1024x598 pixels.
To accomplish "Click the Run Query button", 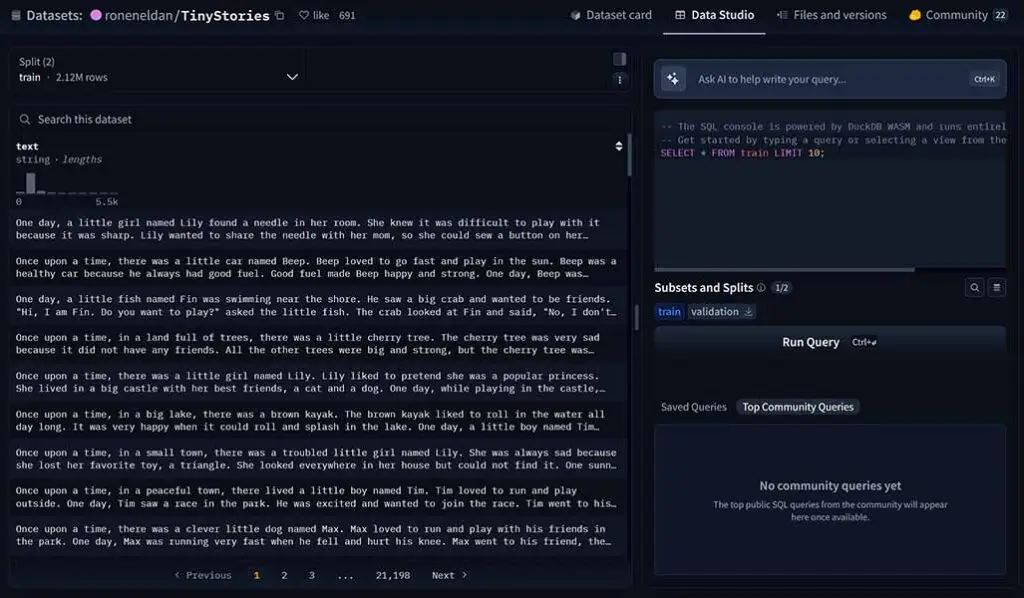I will coord(830,342).
